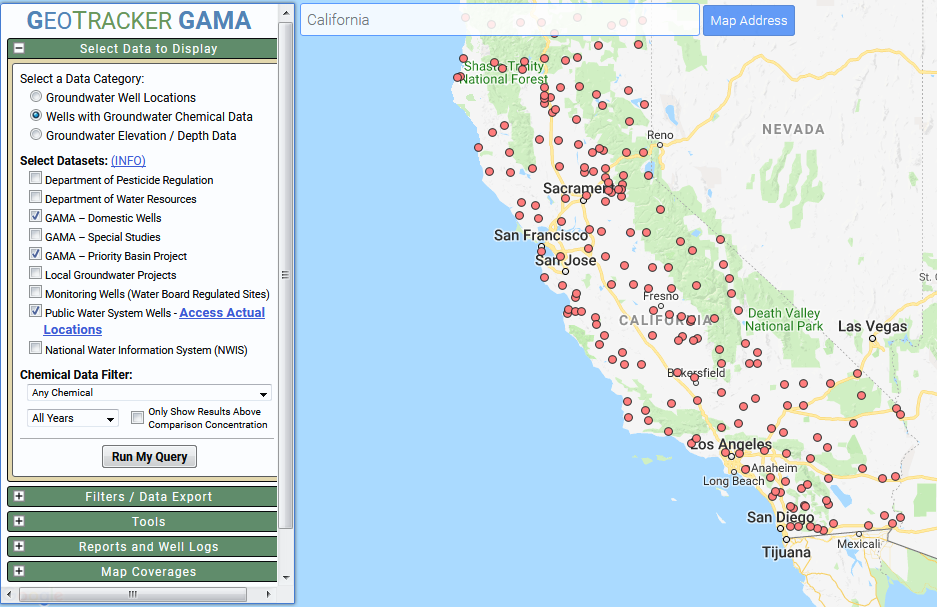Check the Local Groundwater Projects box

click(x=36, y=274)
